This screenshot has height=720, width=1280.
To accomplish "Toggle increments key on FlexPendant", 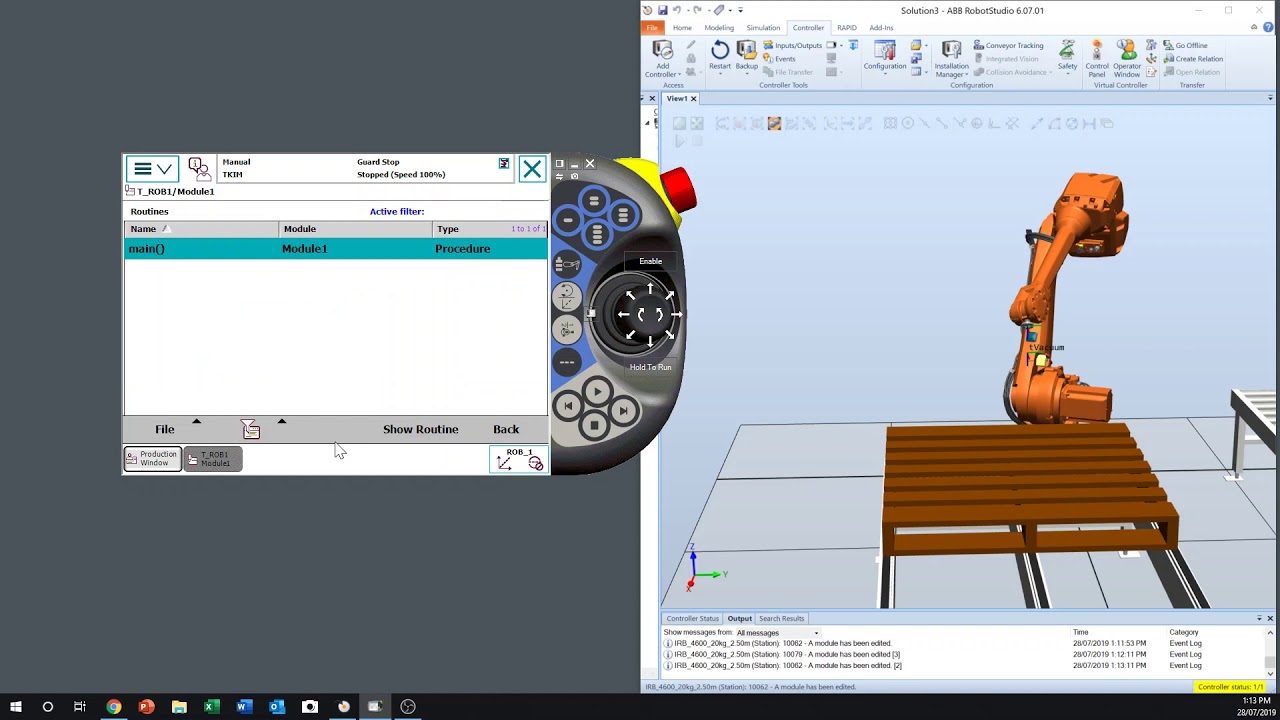I will coord(567,362).
